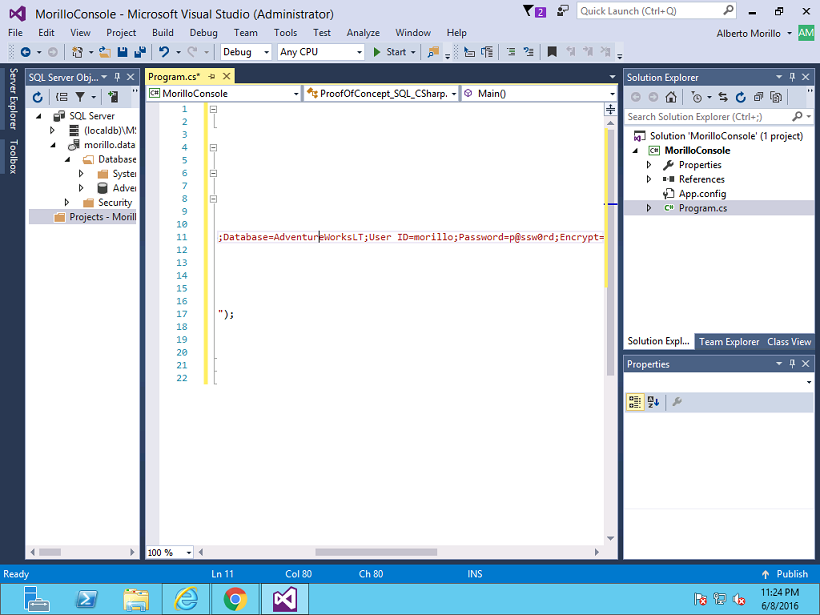Click the Home icon in Solution Explorer
Viewport: 820px width, 615px height.
tap(671, 97)
